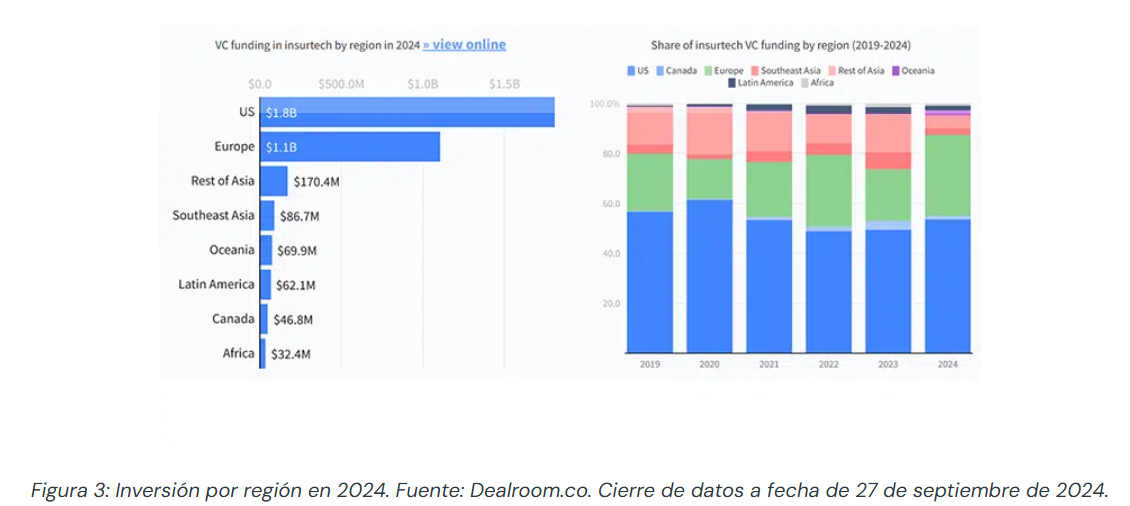Click the Latin America legend marker
The height and width of the screenshot is (506, 1130).
pos(732,83)
